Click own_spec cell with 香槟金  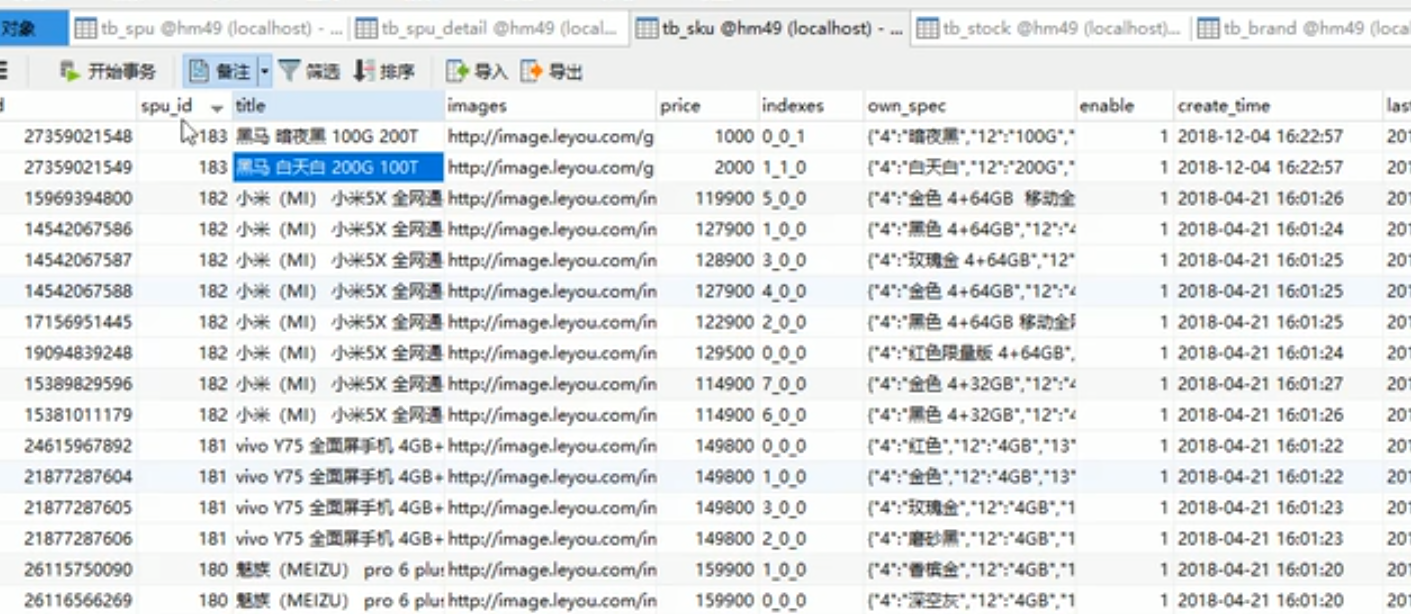coord(970,569)
